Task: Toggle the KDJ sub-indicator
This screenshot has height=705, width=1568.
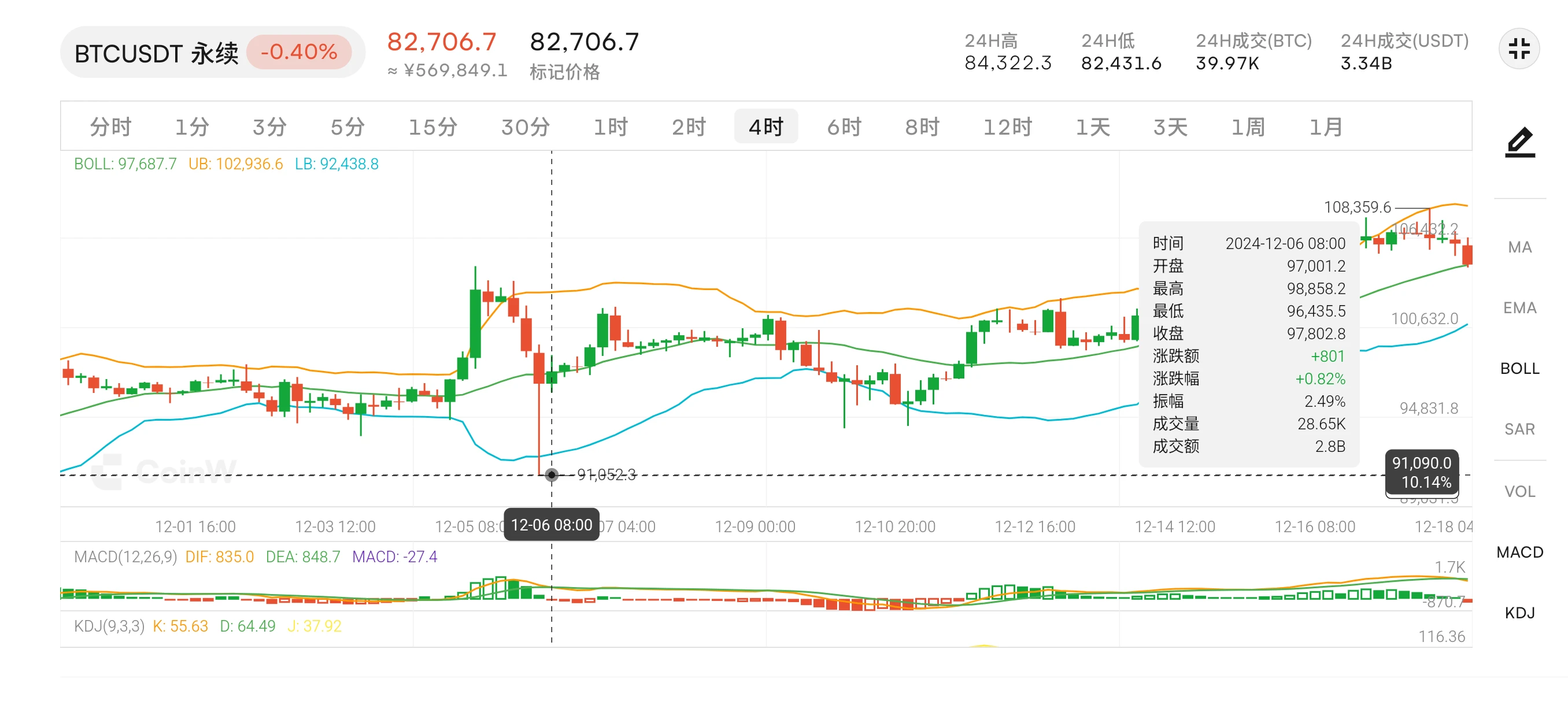Action: 1519,613
